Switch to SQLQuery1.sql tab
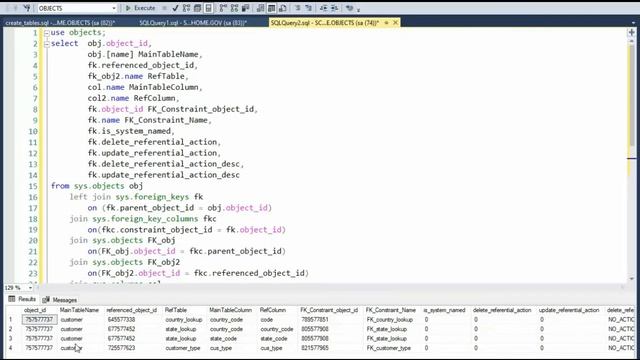The height and width of the screenshot is (360, 640). [193, 23]
